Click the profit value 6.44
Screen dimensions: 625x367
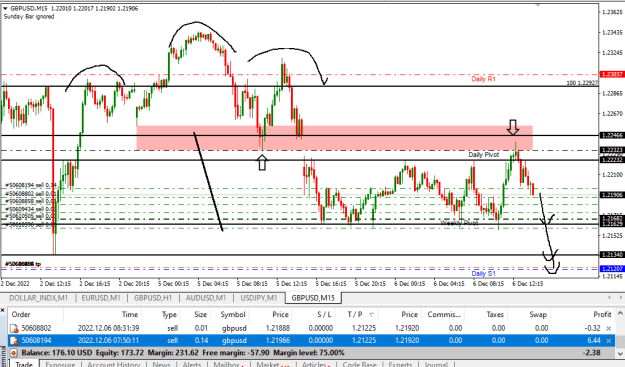coord(594,341)
